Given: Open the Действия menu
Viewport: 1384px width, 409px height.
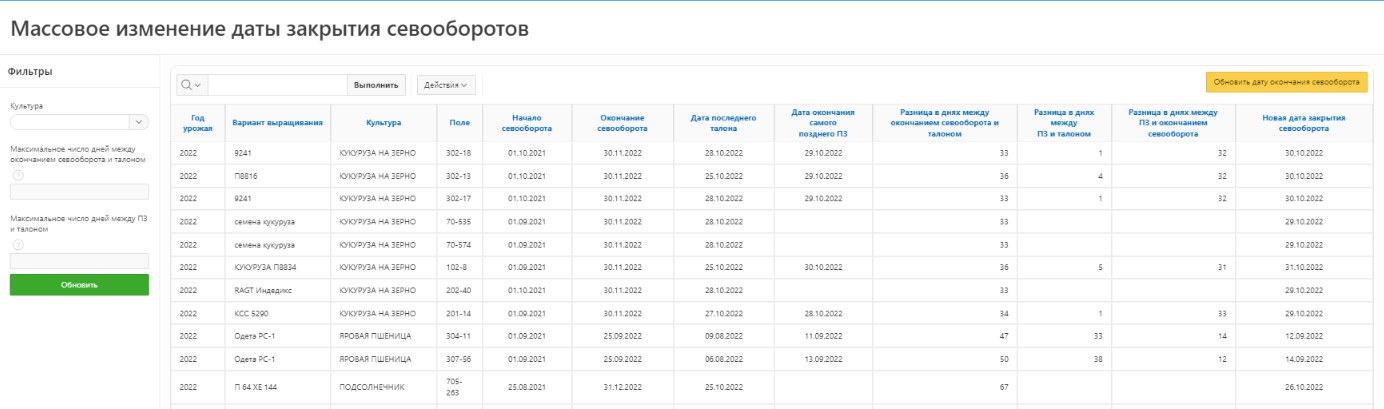Looking at the screenshot, I should point(446,85).
